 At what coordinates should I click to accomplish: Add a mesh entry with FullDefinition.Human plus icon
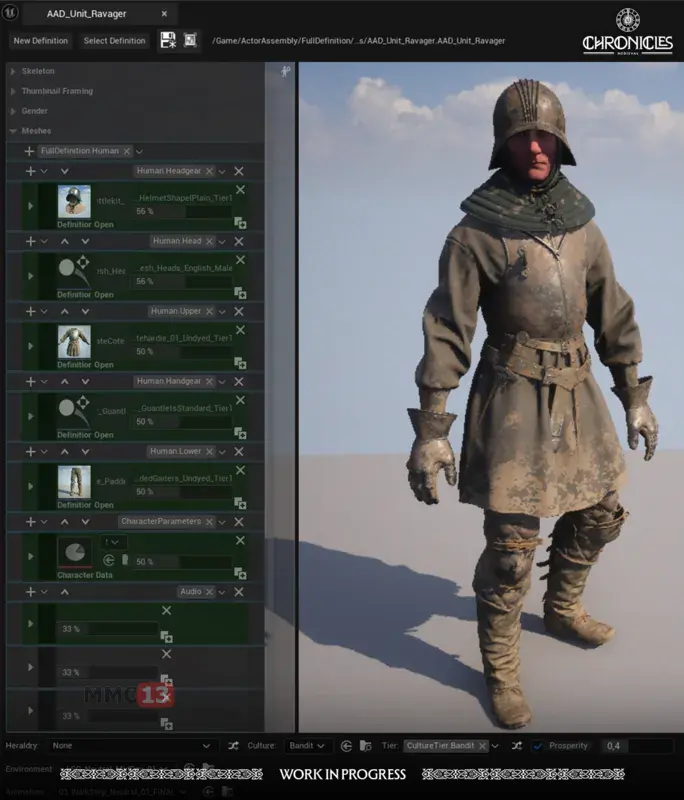(29, 151)
